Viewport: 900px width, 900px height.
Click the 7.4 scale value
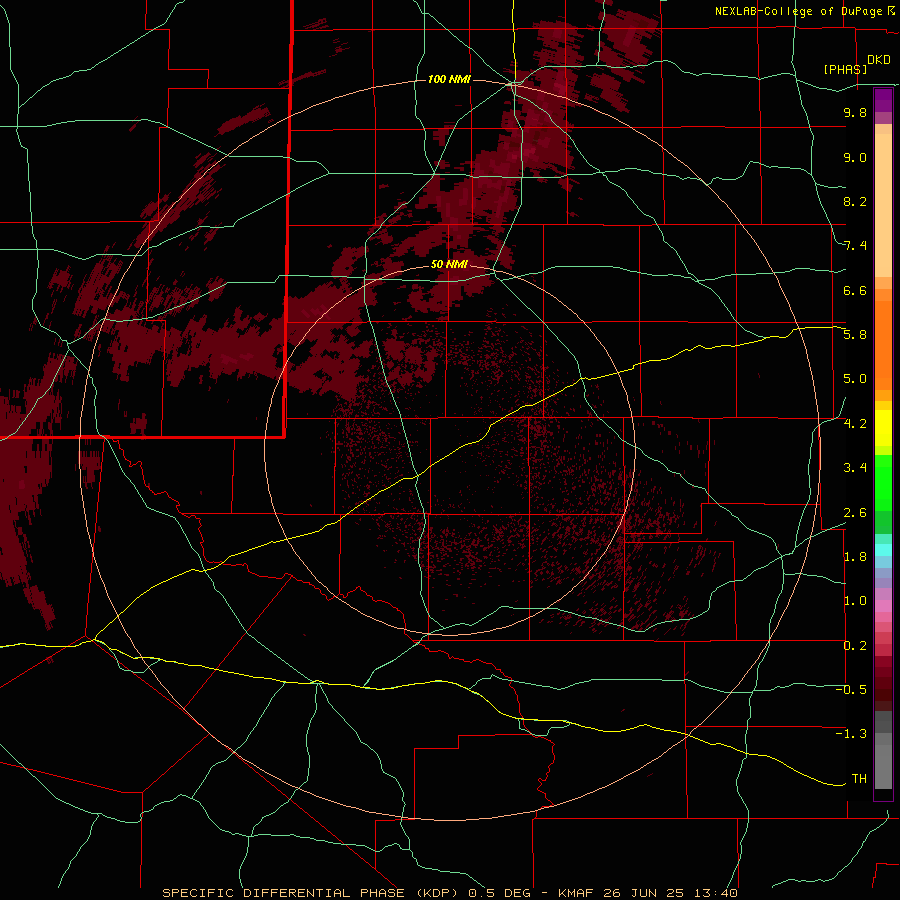pyautogui.click(x=855, y=245)
